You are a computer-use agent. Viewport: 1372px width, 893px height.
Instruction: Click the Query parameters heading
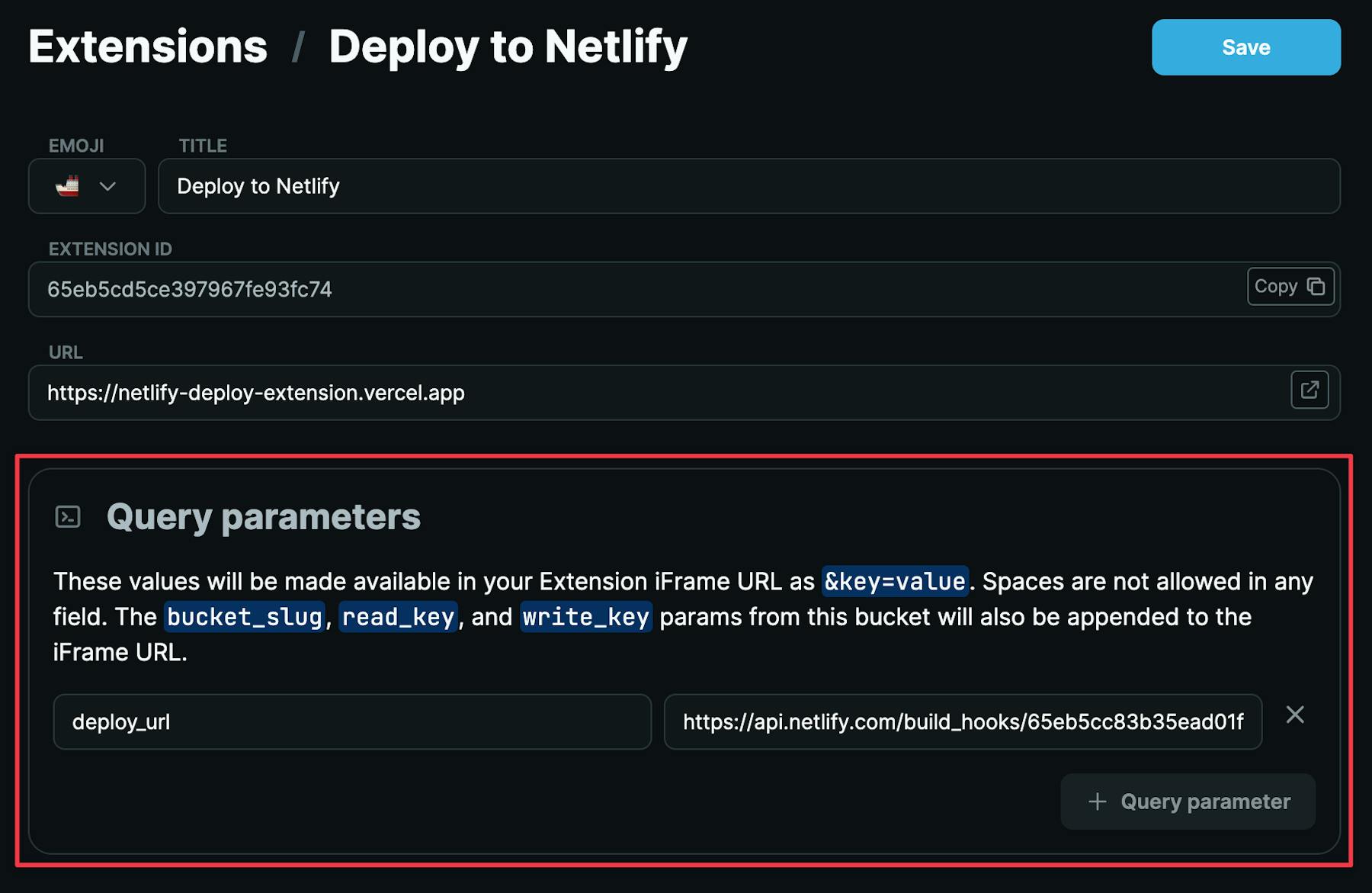click(x=263, y=517)
